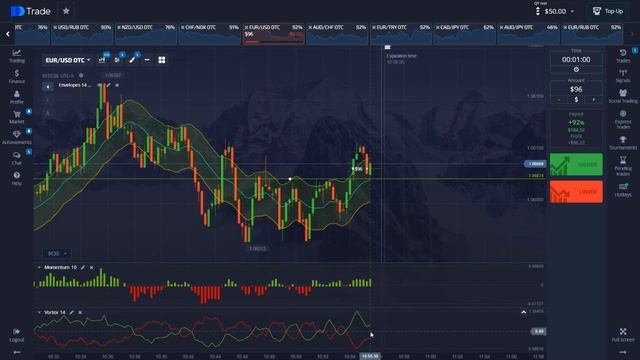
Task: Open the Trades history icon on right sidebar
Action: (623, 56)
